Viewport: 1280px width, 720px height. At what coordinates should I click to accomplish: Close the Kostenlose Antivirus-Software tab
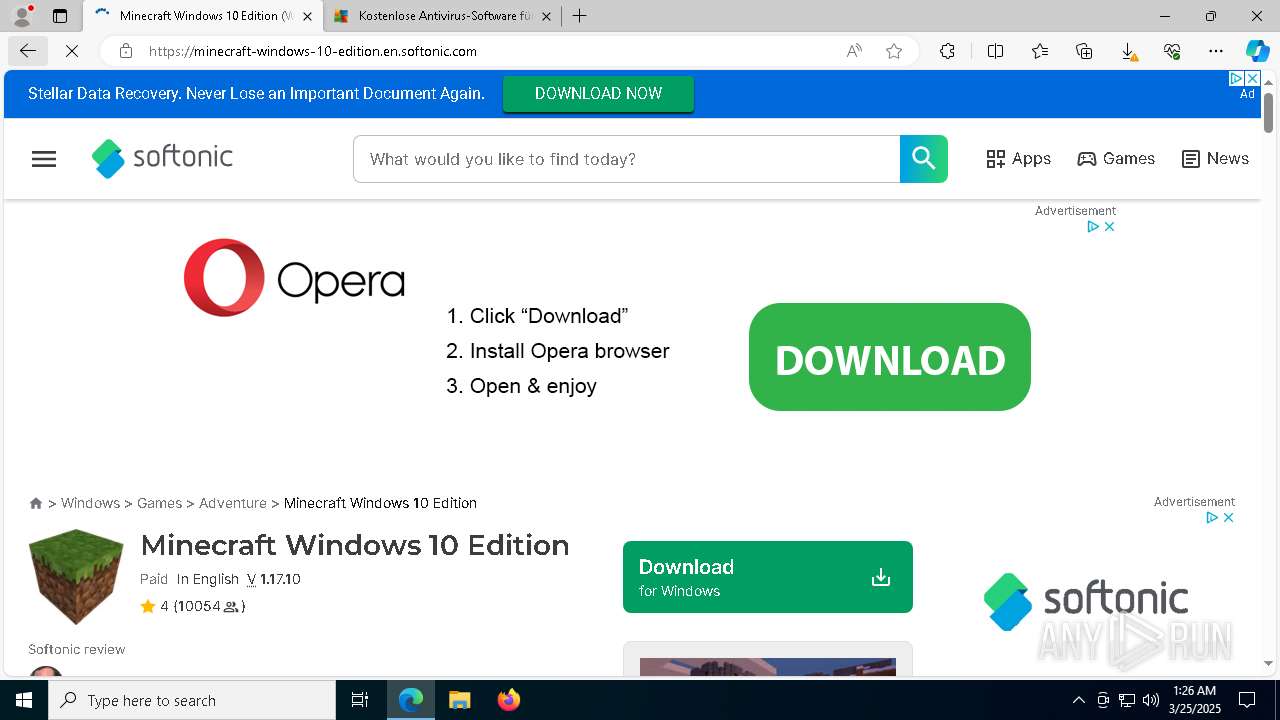coord(546,16)
